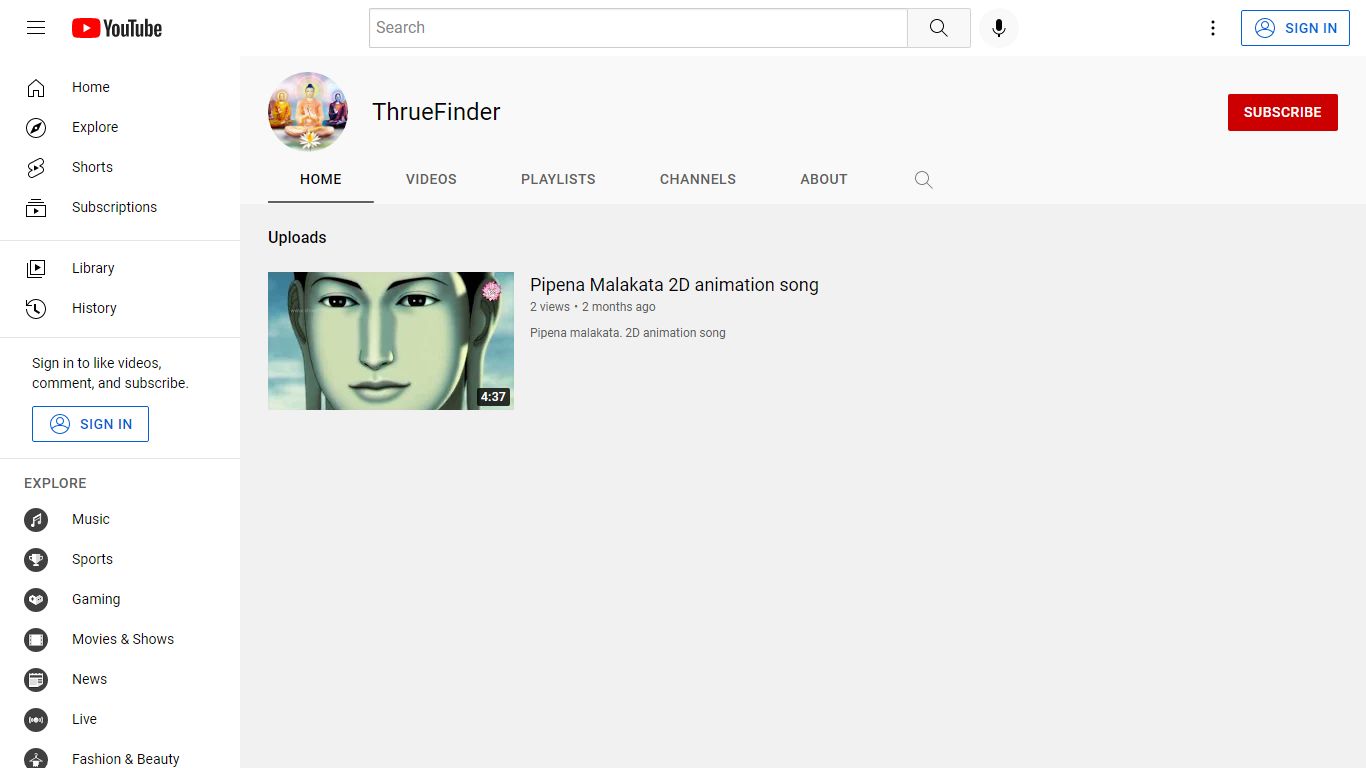Click the '2 views • 2 months ago' text
This screenshot has width=1366, height=768.
coord(593,307)
